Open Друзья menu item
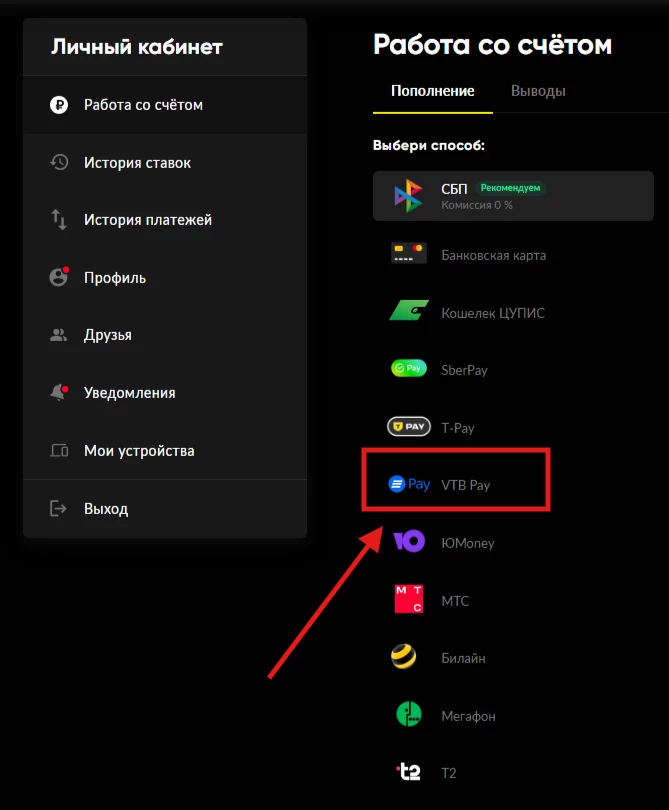 [165, 335]
